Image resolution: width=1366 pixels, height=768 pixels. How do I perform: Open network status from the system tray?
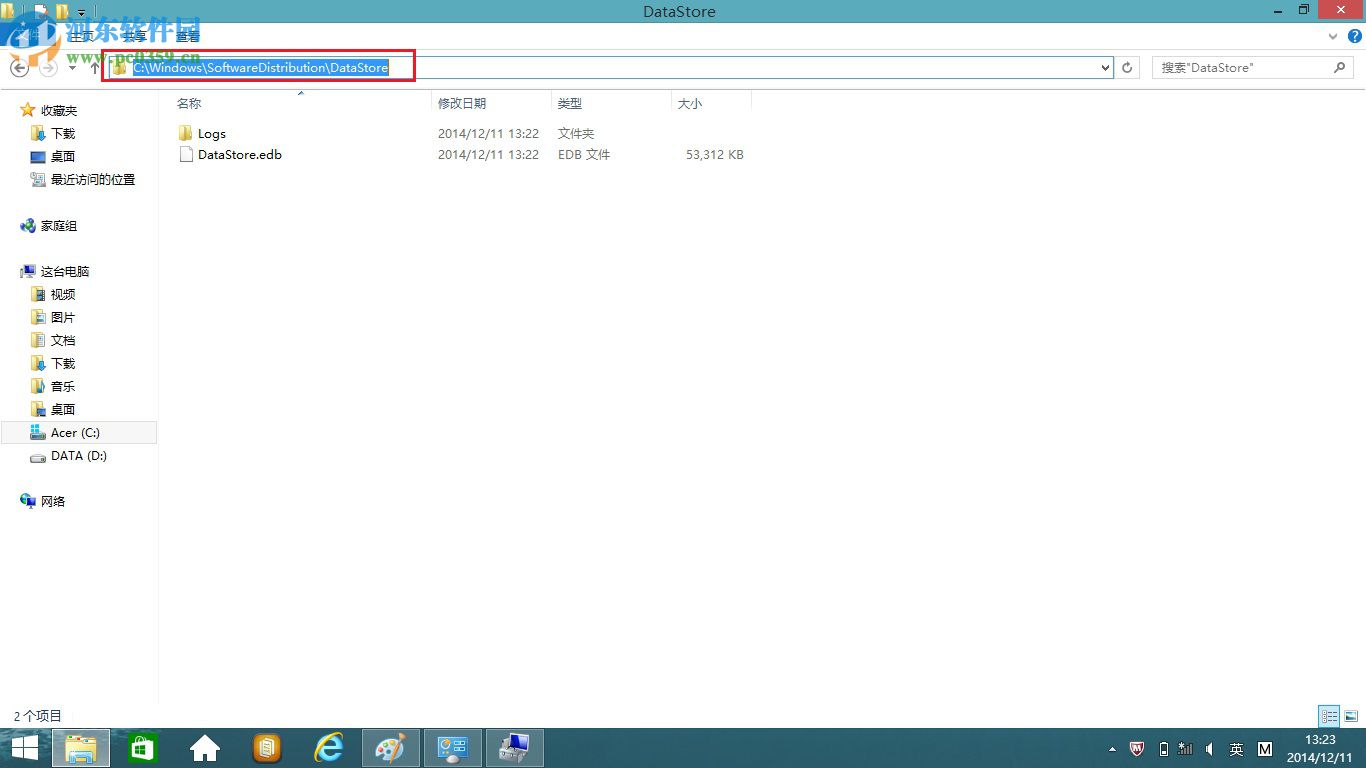click(x=1186, y=749)
